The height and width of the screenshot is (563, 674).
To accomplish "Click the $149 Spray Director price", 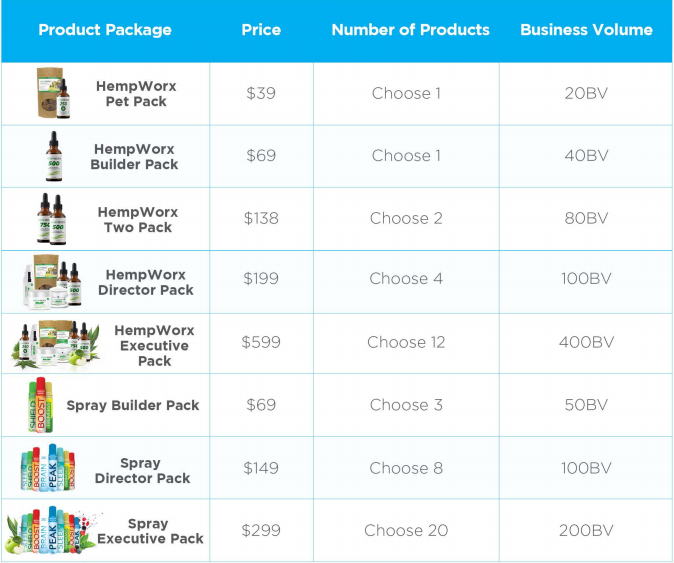I will [x=261, y=468].
